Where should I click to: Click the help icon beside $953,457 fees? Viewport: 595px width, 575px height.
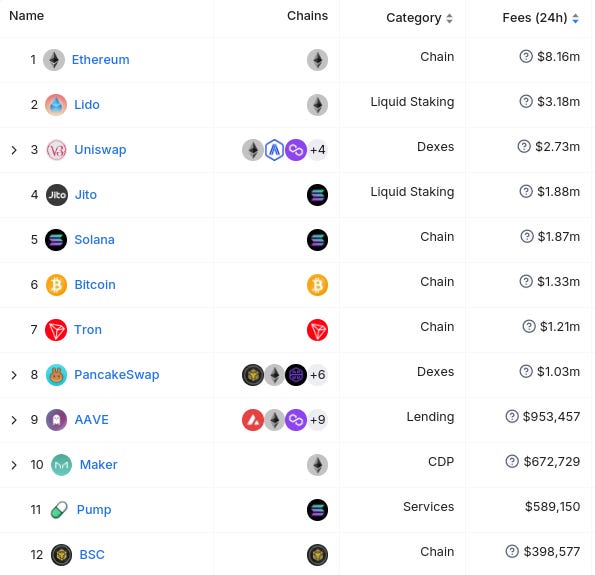[512, 416]
